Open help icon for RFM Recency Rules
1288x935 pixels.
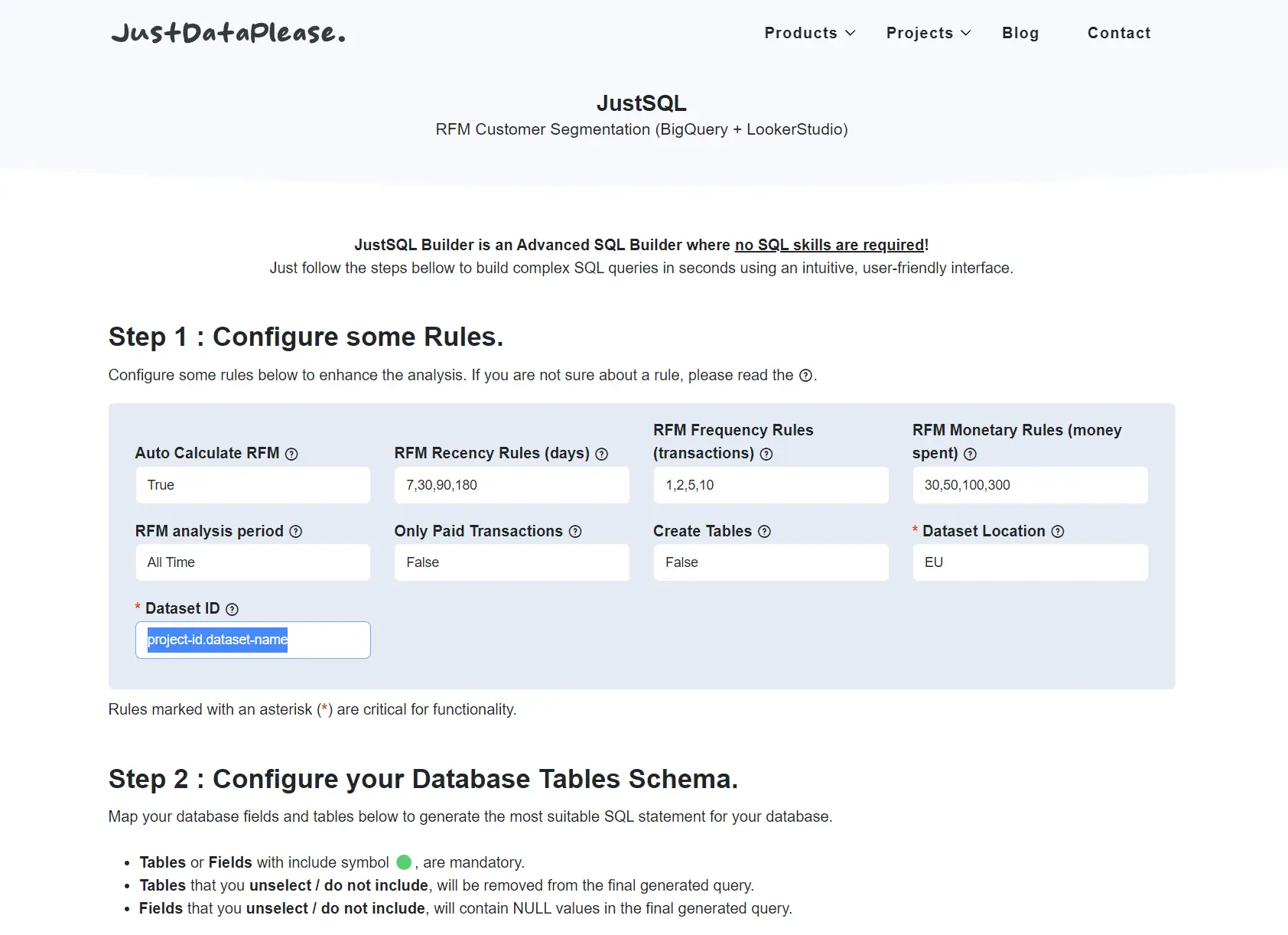(602, 454)
